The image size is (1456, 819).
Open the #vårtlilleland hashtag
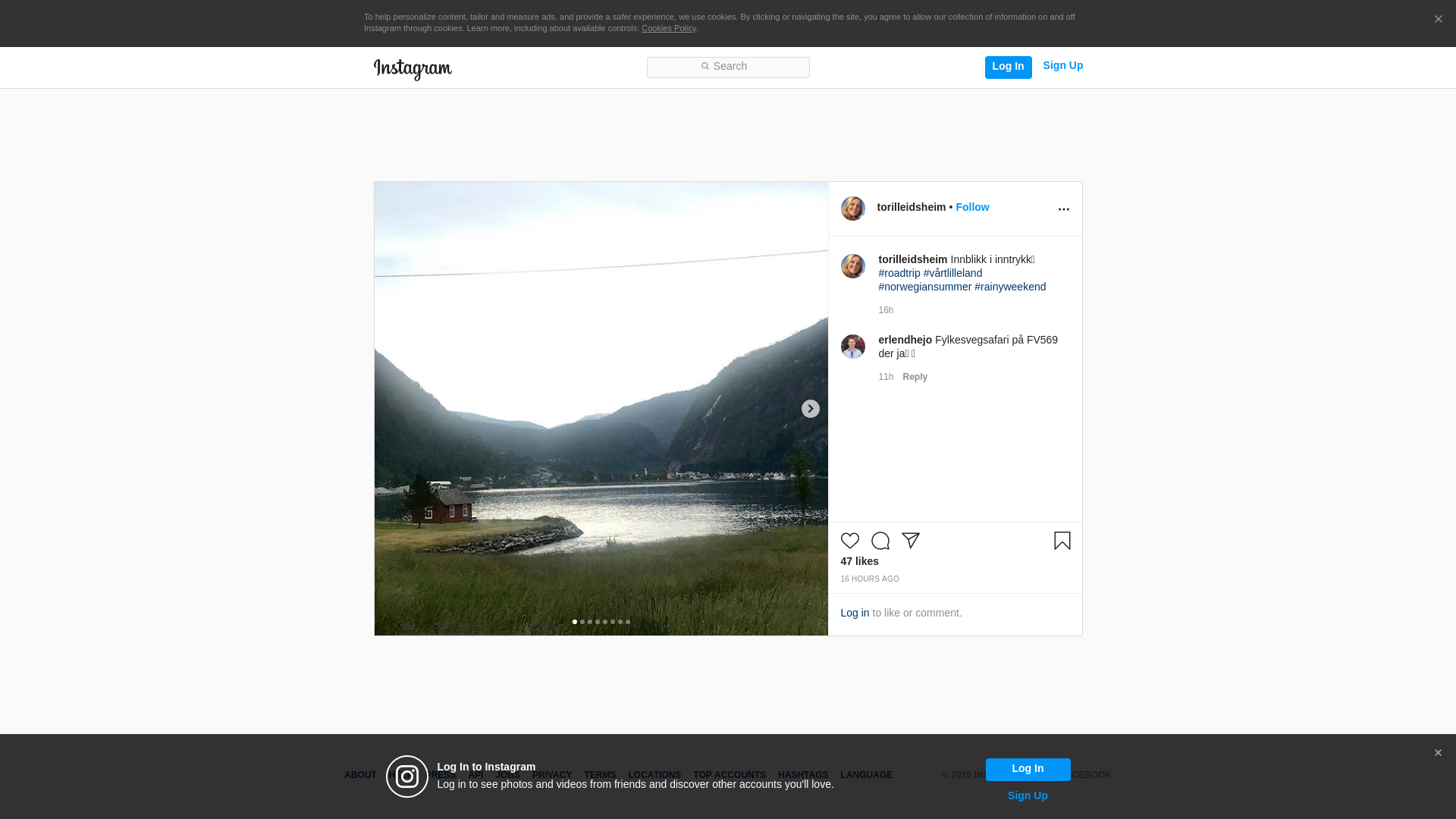952,273
